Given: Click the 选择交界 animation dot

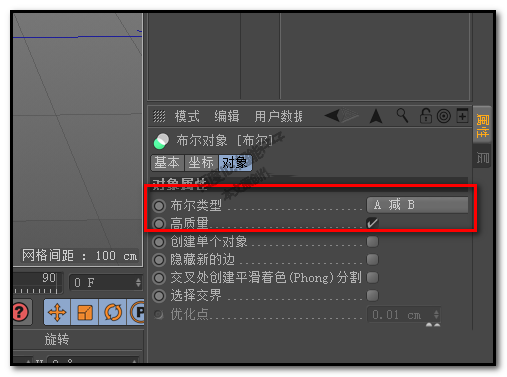Looking at the screenshot, I should tap(159, 296).
